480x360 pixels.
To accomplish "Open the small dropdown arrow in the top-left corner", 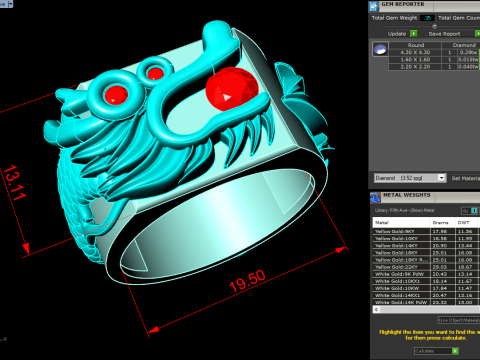I will (x=10, y=4).
